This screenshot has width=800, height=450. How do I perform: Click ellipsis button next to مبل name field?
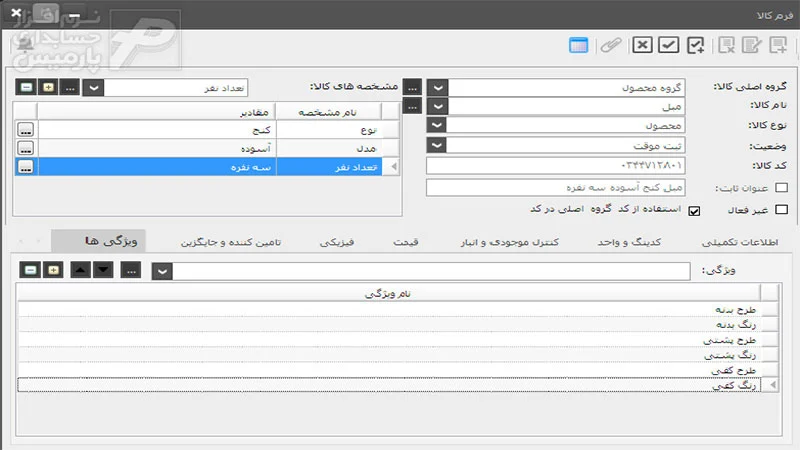point(412,106)
